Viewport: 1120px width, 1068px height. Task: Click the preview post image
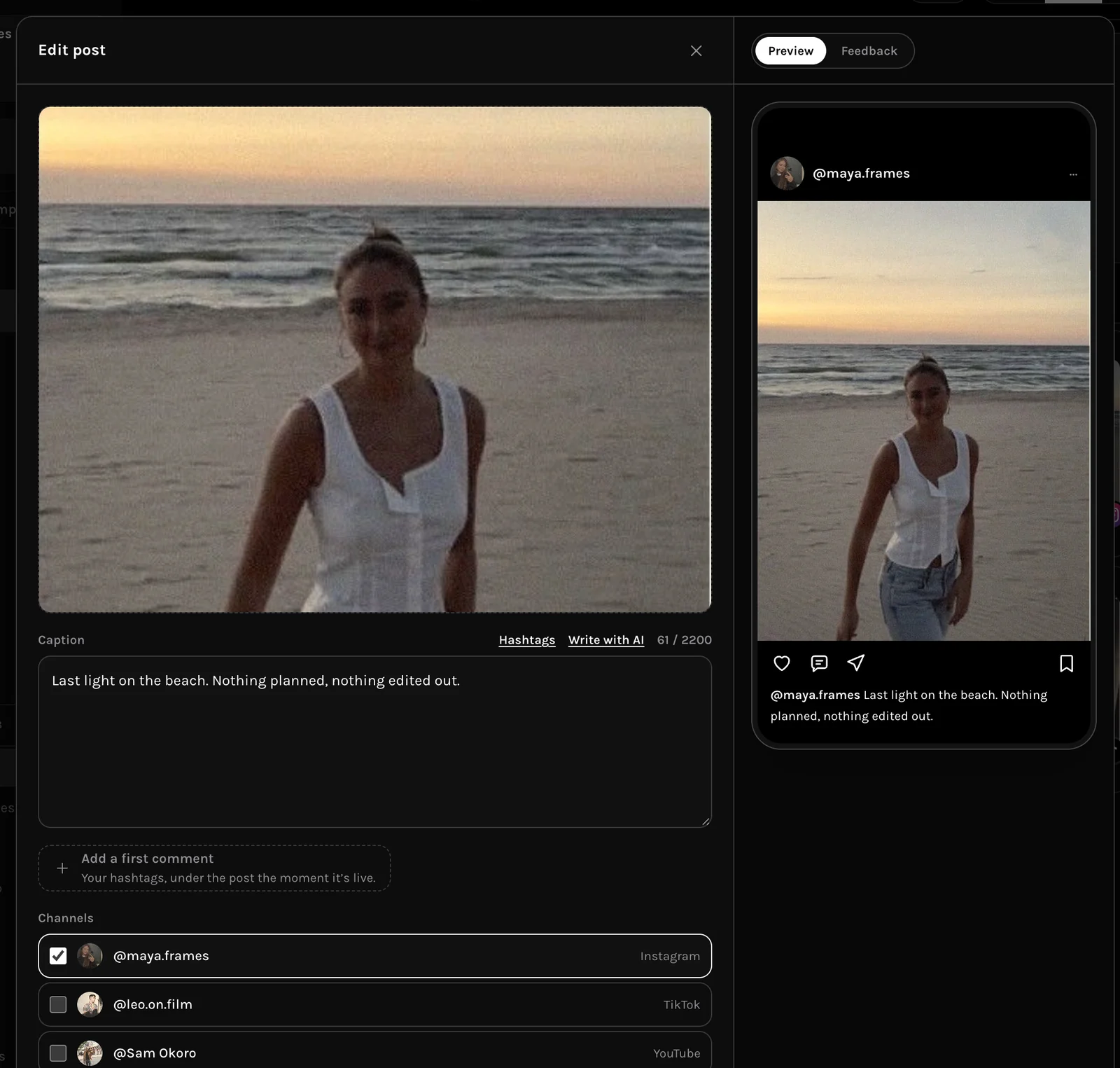click(923, 421)
